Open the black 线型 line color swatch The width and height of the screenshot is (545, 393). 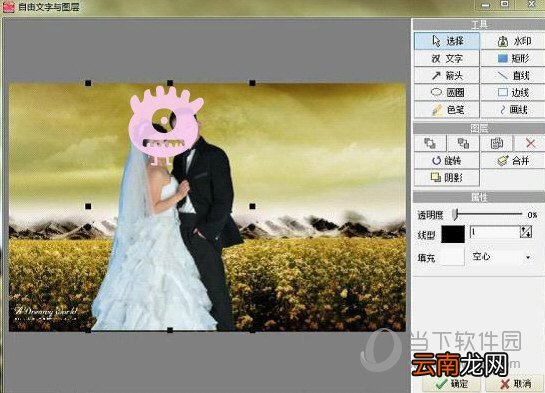453,234
